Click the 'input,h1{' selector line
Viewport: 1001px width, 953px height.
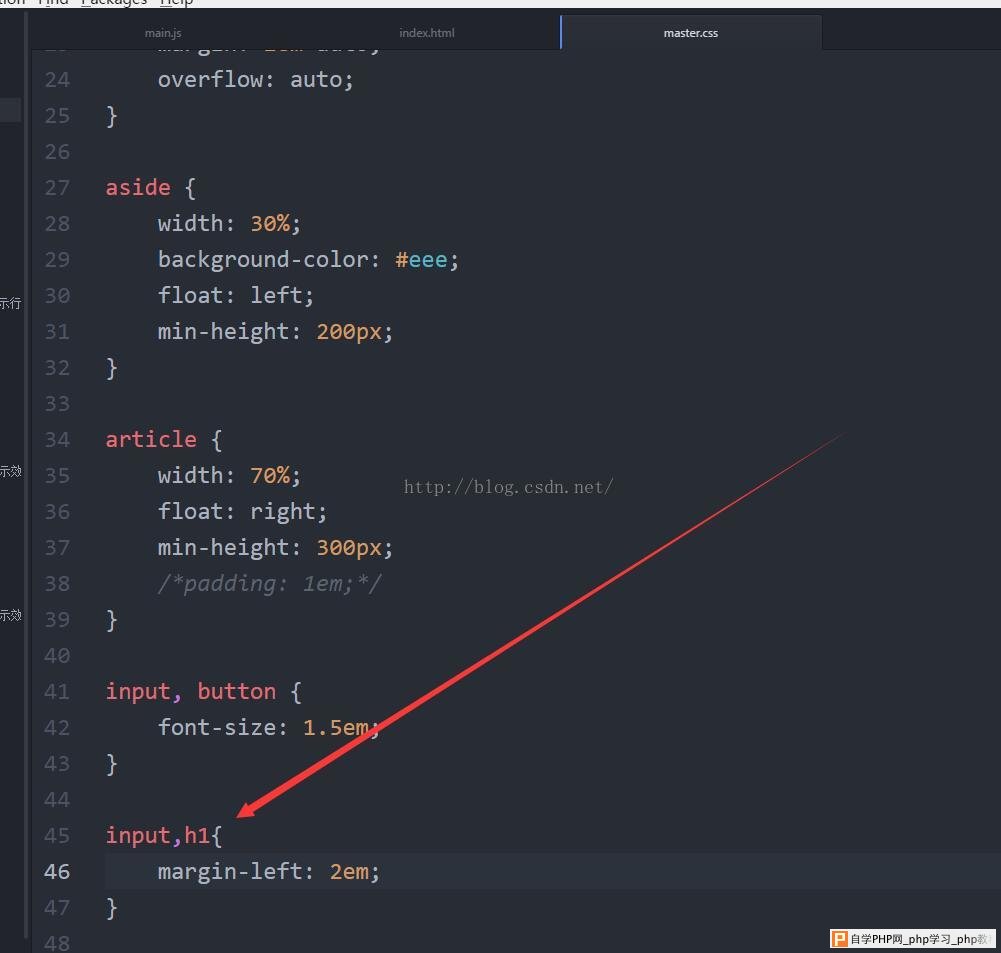pos(163,836)
